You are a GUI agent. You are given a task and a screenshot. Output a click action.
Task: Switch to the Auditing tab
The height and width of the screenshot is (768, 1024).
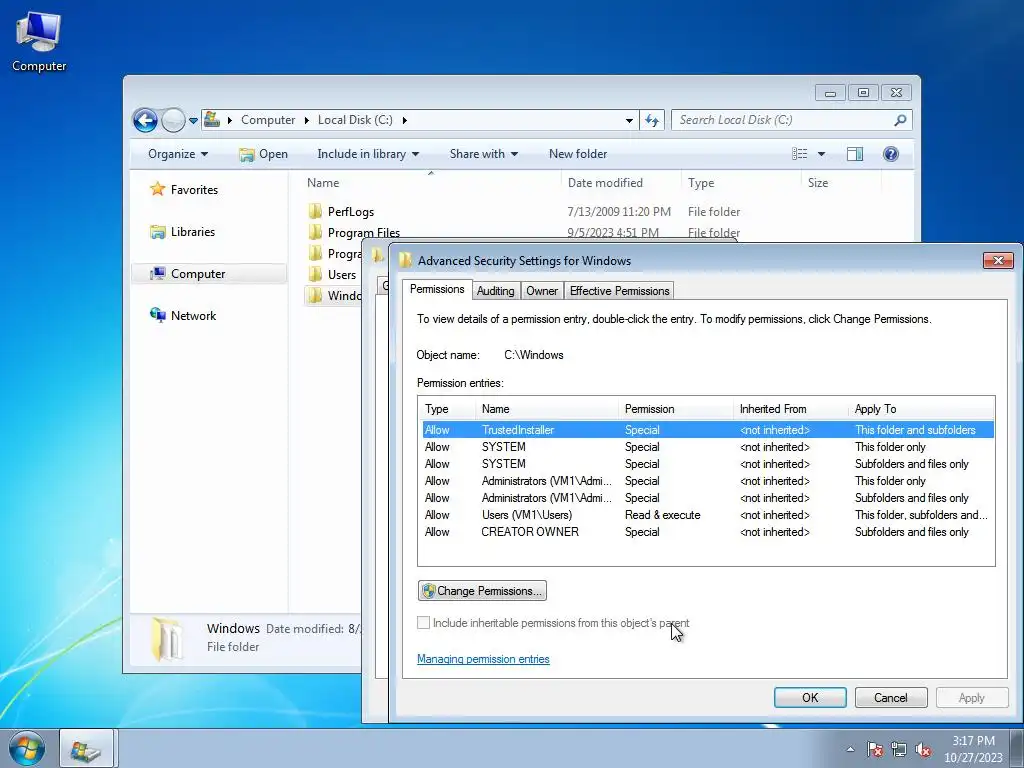click(495, 291)
